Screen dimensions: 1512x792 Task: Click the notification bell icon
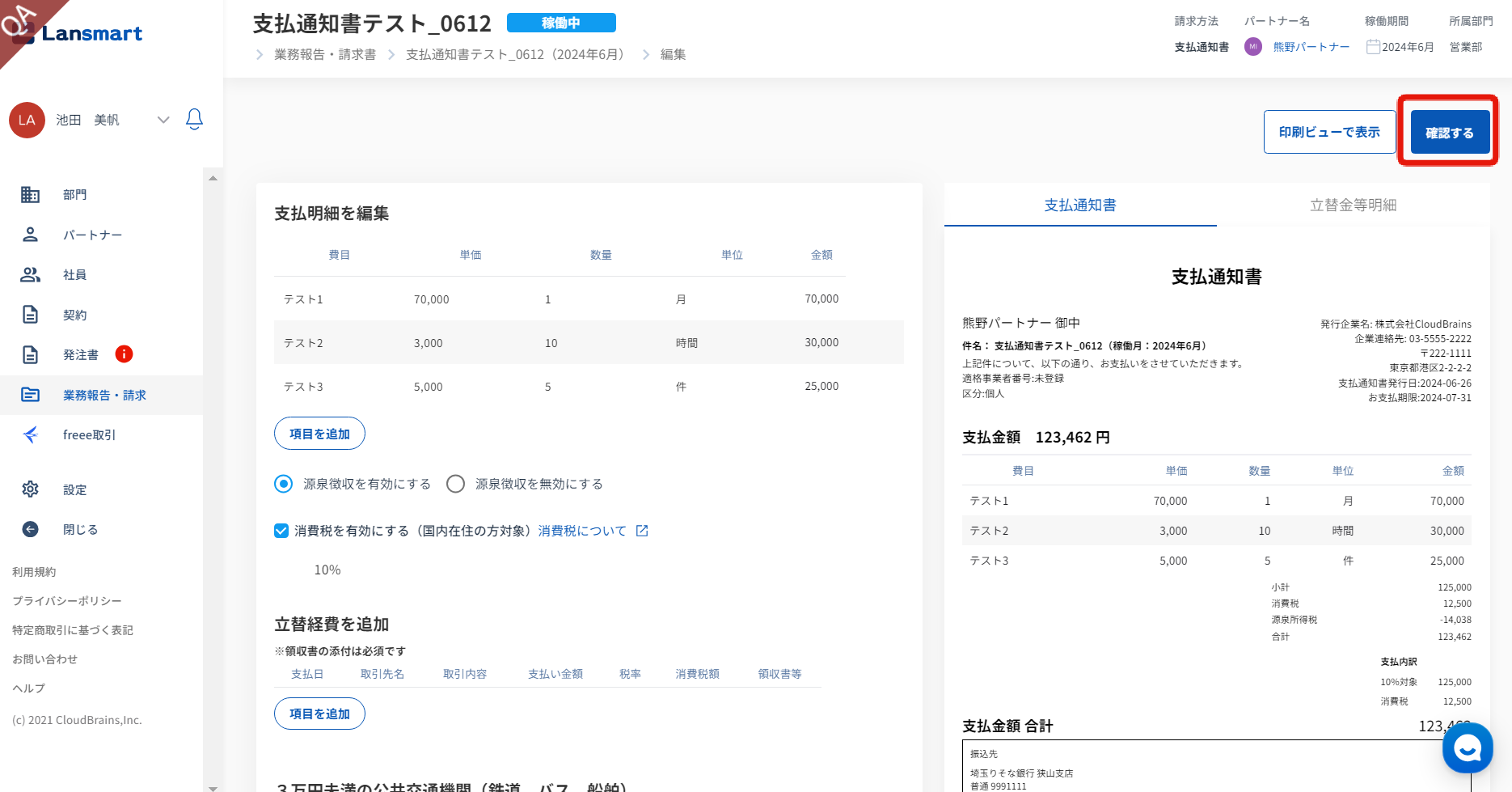(x=194, y=120)
